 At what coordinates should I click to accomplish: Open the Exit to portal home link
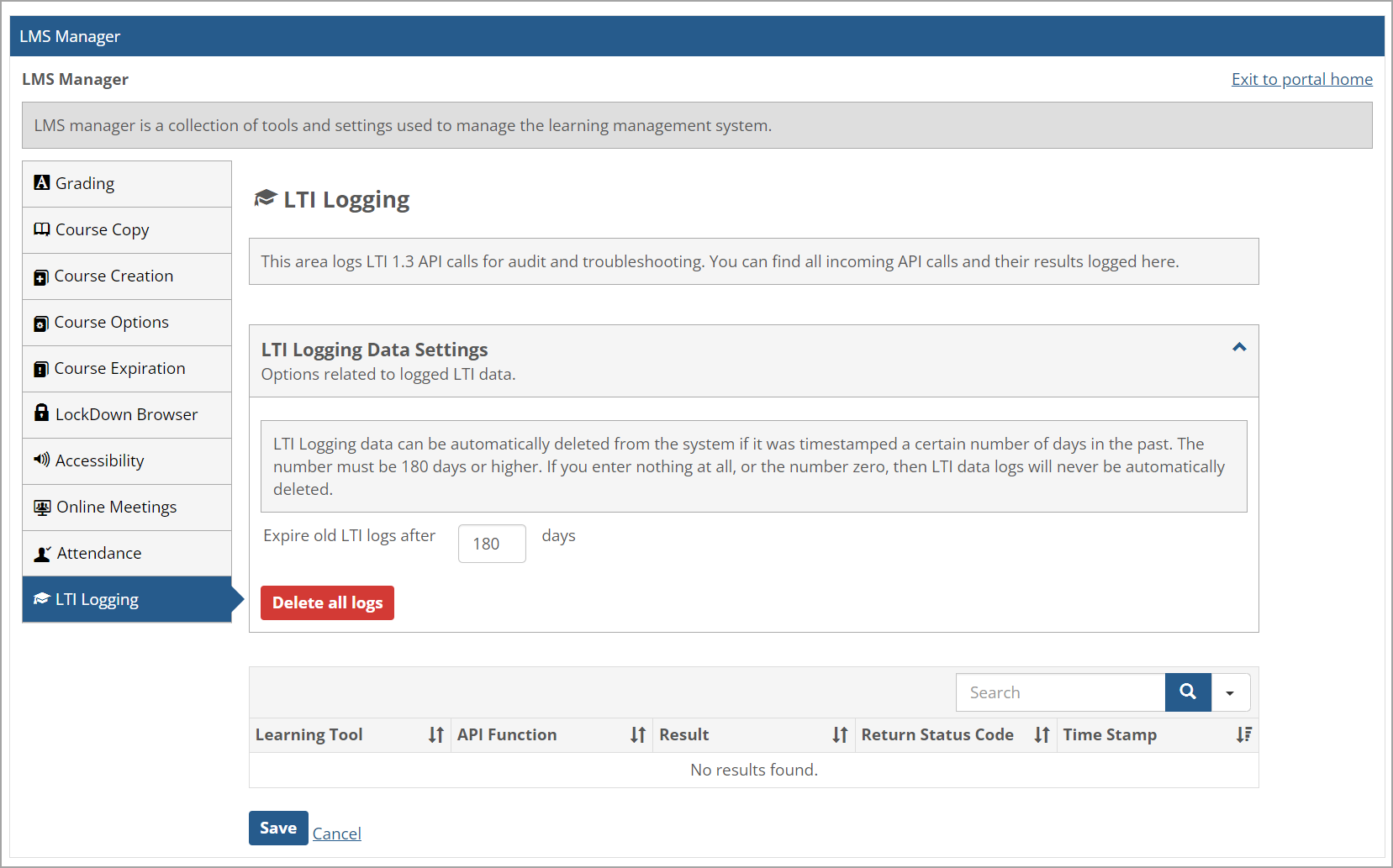coord(1301,79)
